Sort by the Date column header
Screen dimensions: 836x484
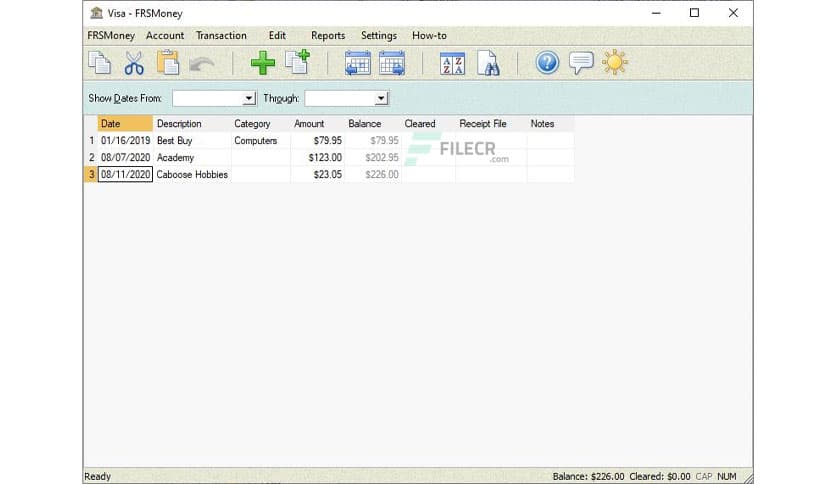125,124
